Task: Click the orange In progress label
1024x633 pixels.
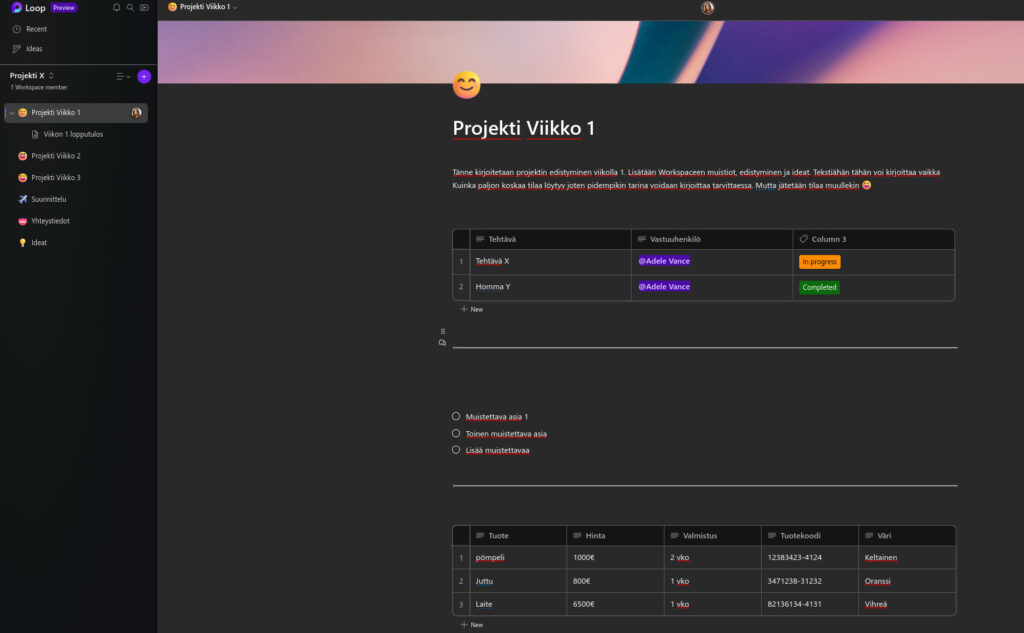Action: 820,261
